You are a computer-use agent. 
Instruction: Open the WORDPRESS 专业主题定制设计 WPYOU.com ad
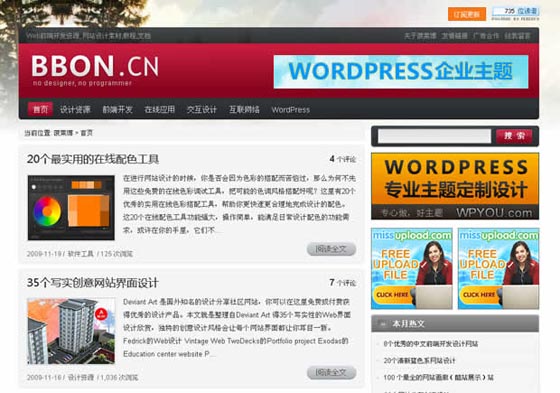click(455, 186)
